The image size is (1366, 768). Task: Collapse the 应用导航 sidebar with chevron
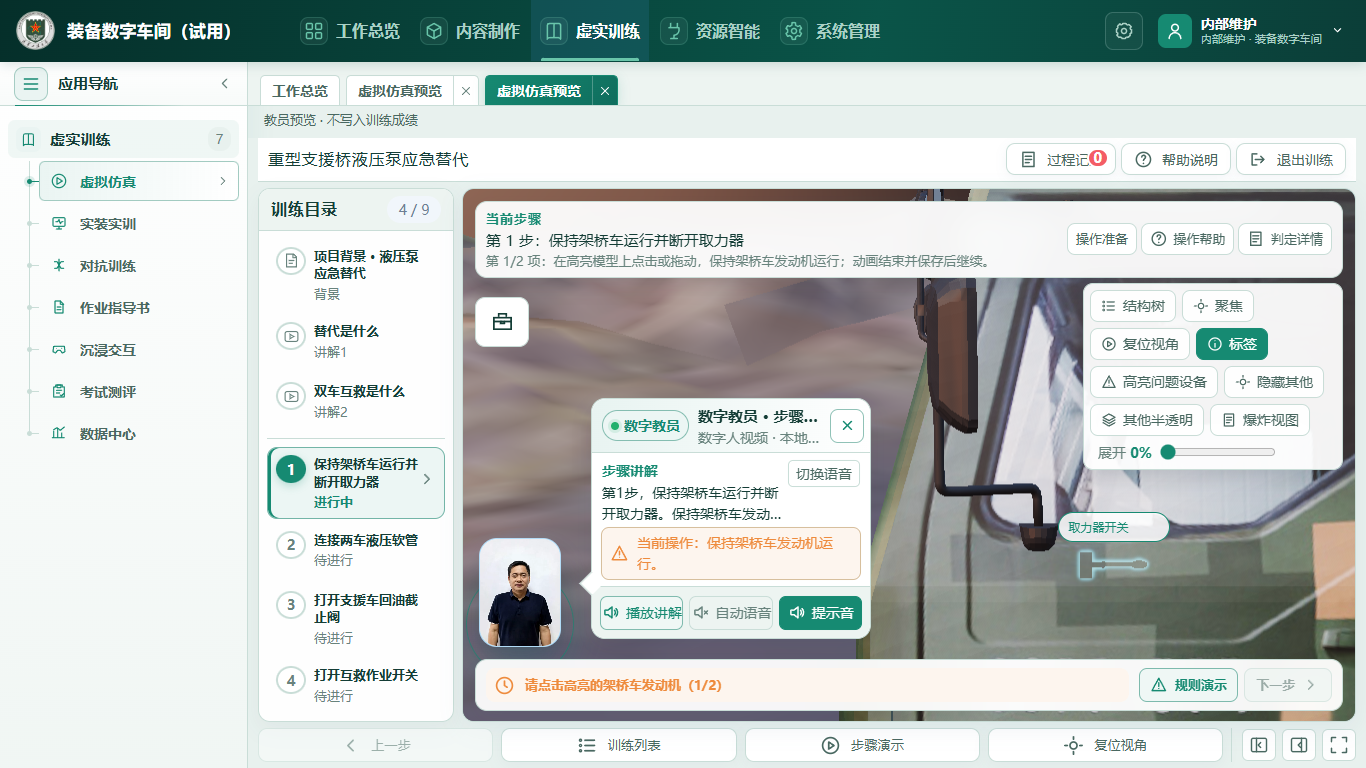coord(225,84)
